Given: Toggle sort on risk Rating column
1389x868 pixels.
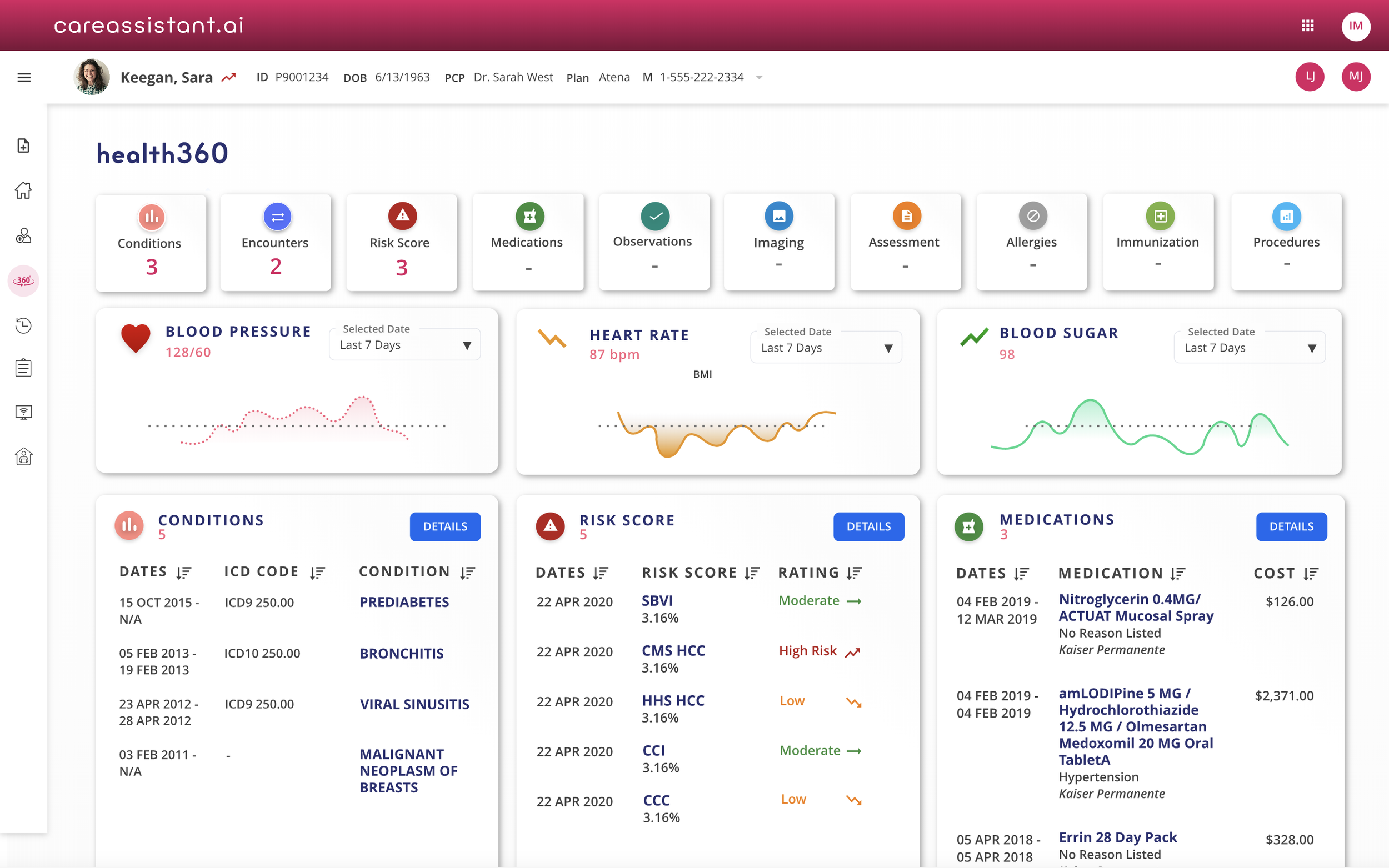Looking at the screenshot, I should pos(854,573).
